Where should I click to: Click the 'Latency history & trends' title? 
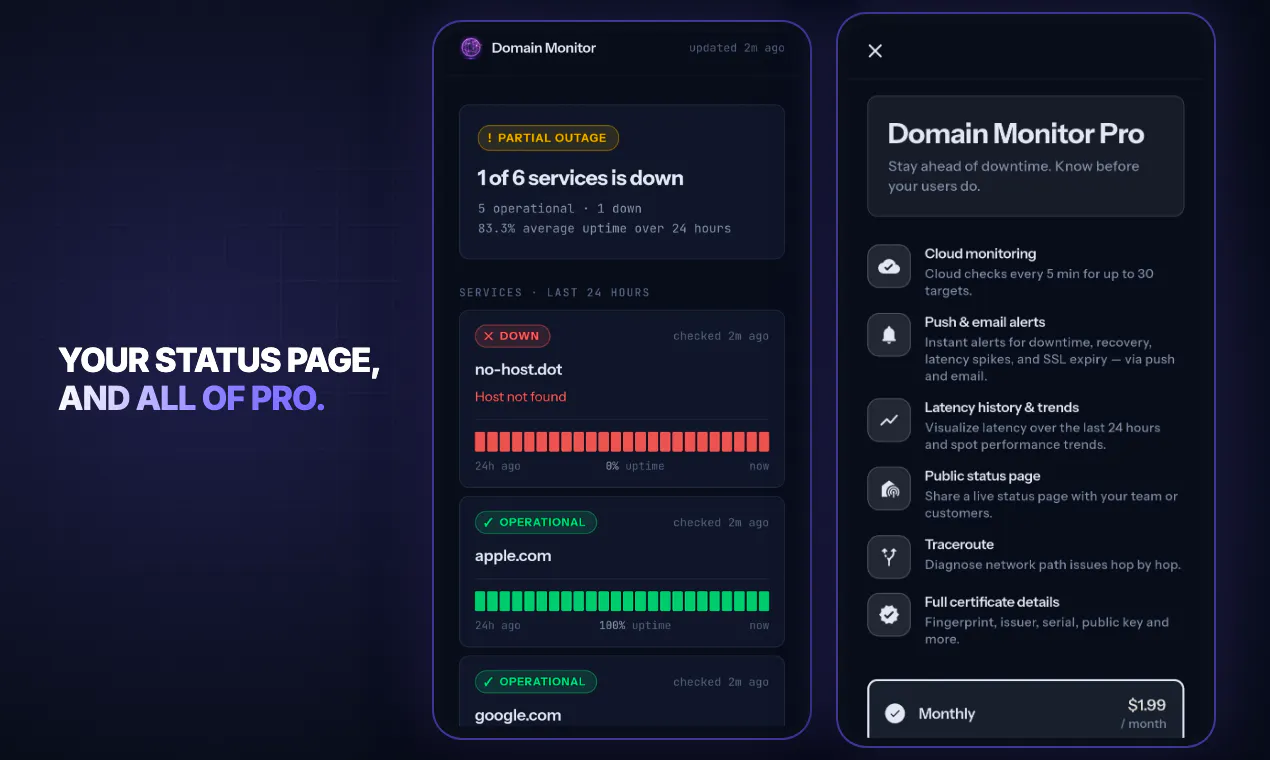(1002, 407)
